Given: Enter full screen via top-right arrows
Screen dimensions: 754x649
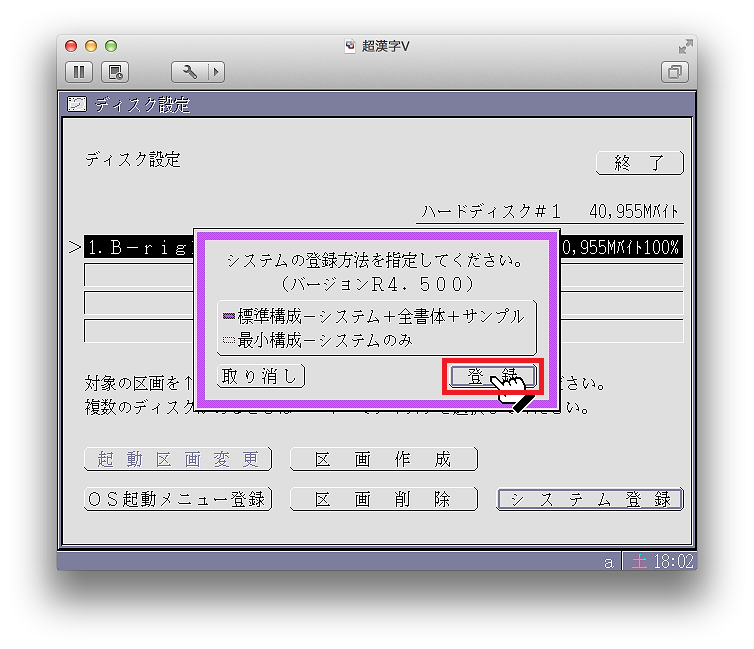Looking at the screenshot, I should pos(685,46).
